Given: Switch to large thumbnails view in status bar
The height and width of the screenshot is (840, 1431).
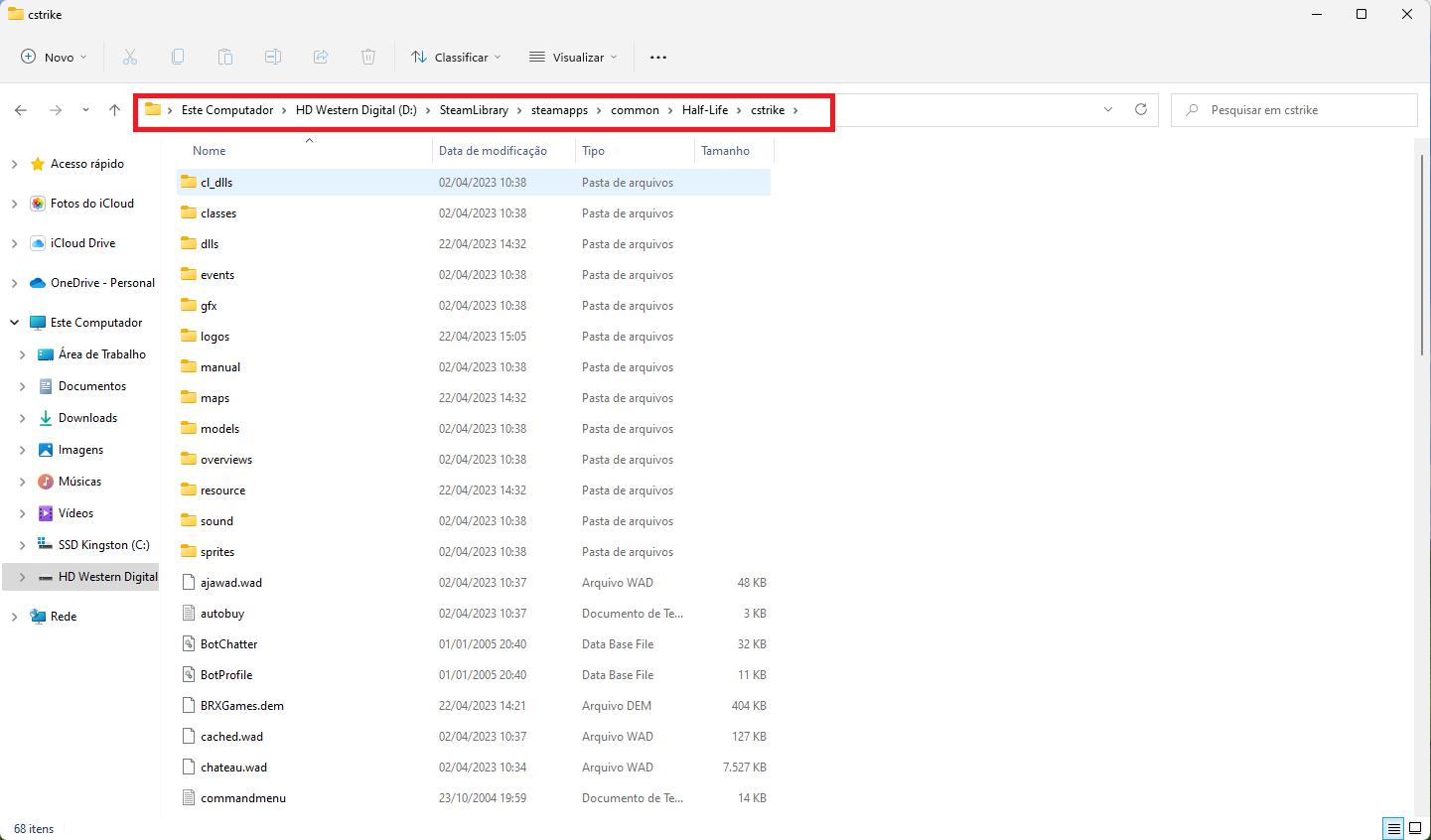Looking at the screenshot, I should [1415, 829].
